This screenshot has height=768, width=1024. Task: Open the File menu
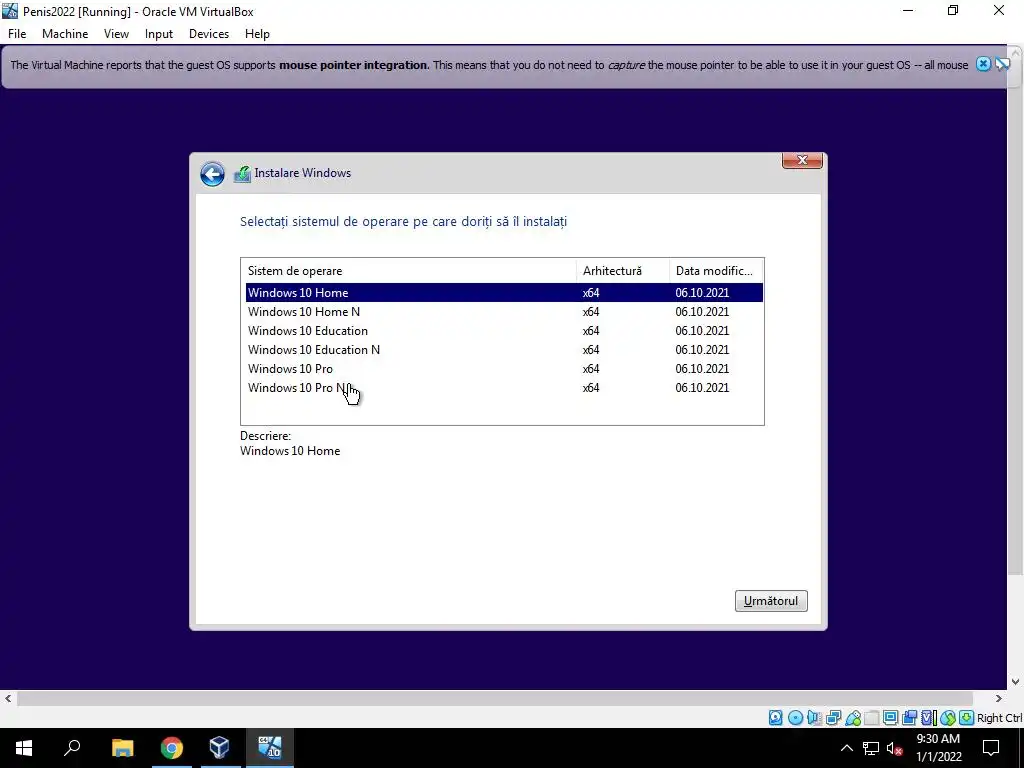[x=17, y=34]
